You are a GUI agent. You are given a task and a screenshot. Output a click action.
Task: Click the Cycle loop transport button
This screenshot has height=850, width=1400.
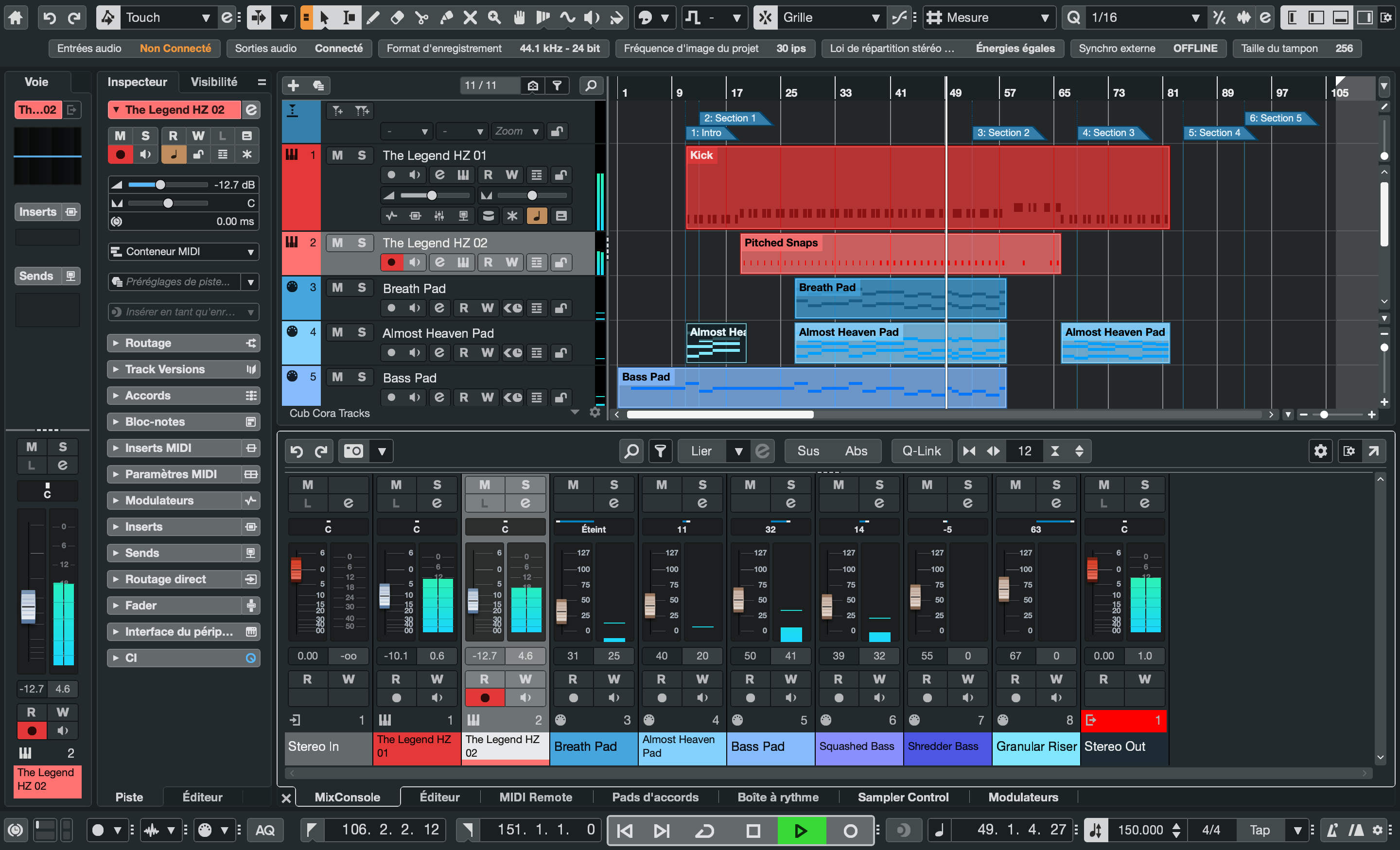click(704, 831)
